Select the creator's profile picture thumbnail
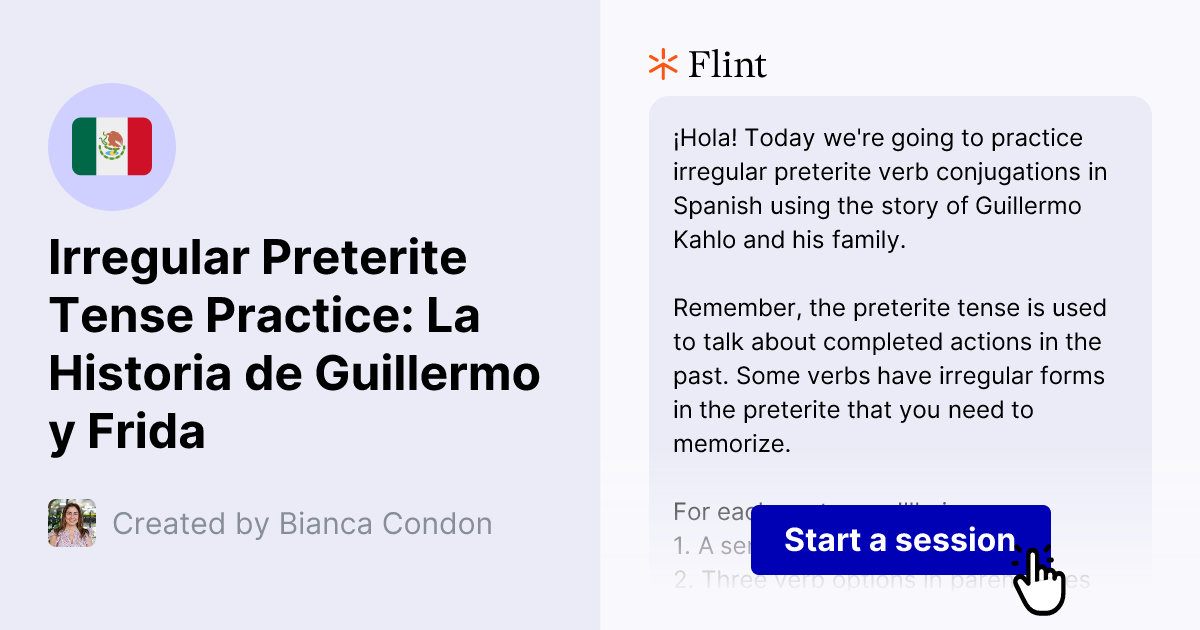The width and height of the screenshot is (1200, 630). [71, 523]
